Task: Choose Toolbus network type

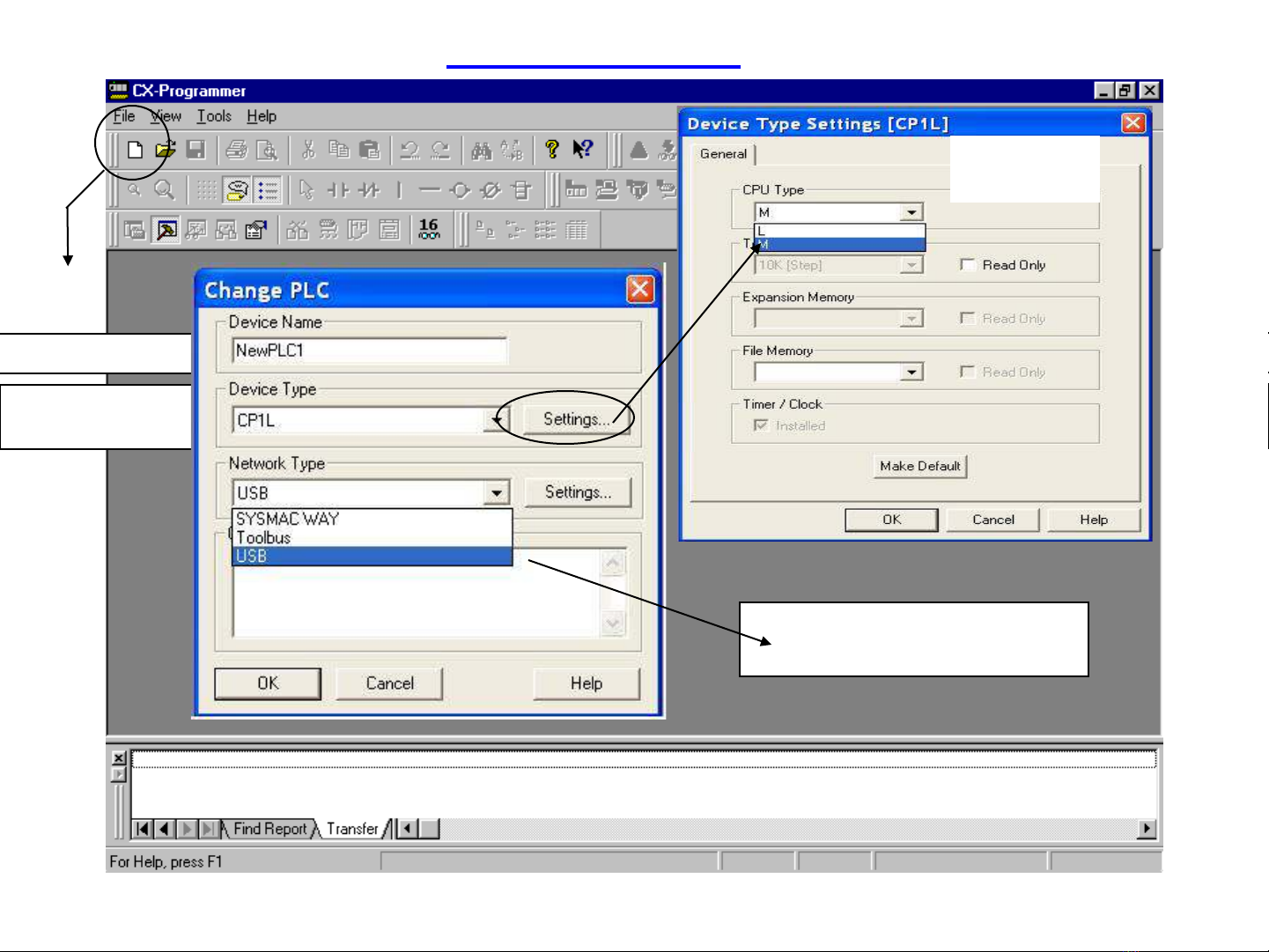Action: (x=373, y=537)
